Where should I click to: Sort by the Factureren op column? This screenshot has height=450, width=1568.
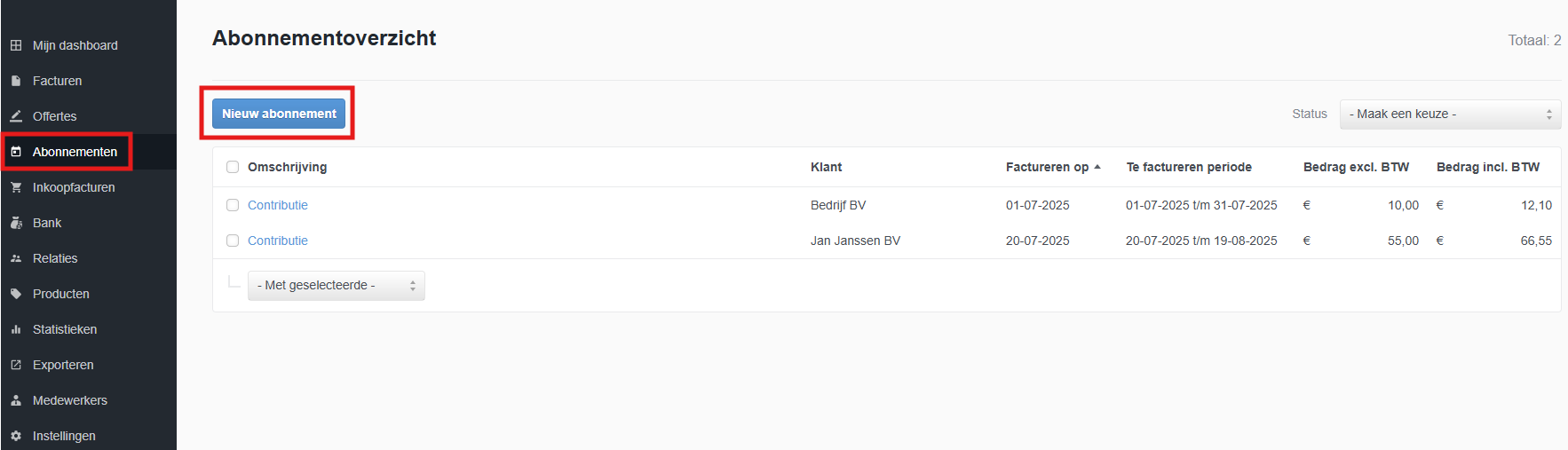1048,167
